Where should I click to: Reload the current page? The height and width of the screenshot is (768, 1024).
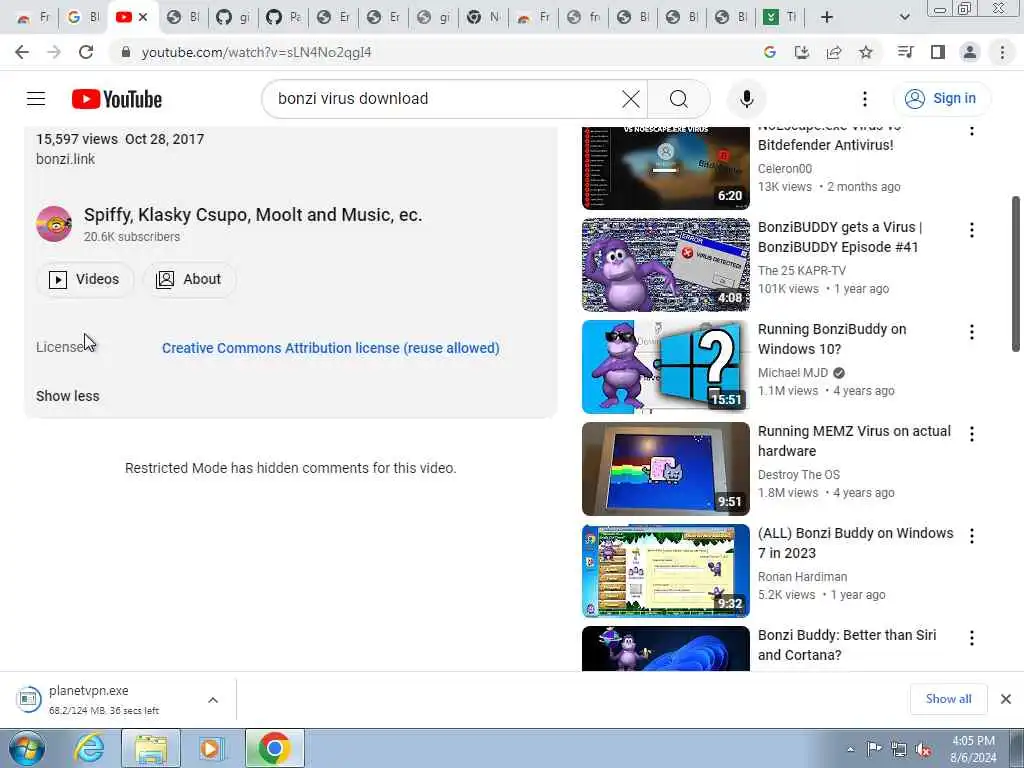[86, 52]
